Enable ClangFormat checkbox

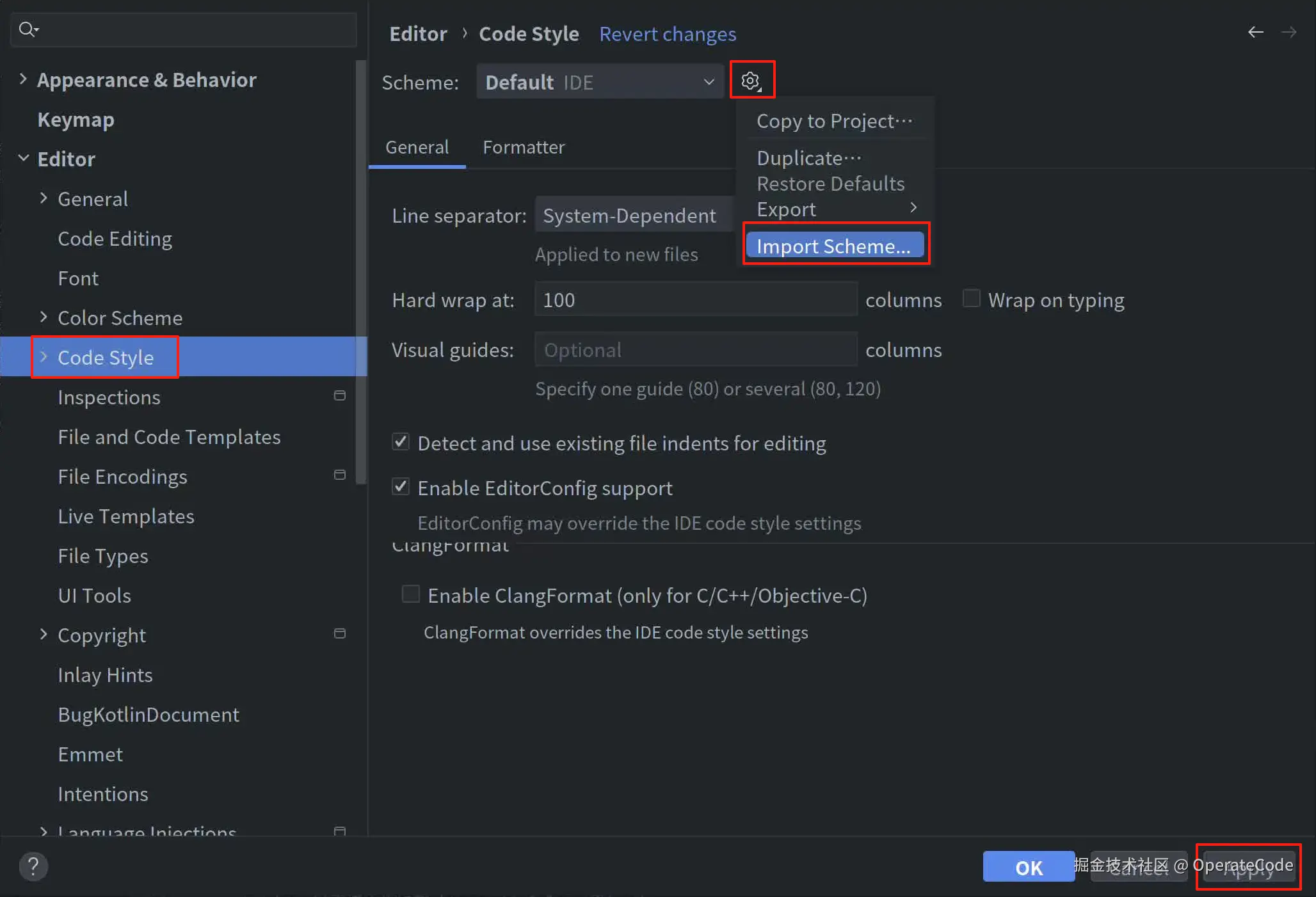(410, 594)
